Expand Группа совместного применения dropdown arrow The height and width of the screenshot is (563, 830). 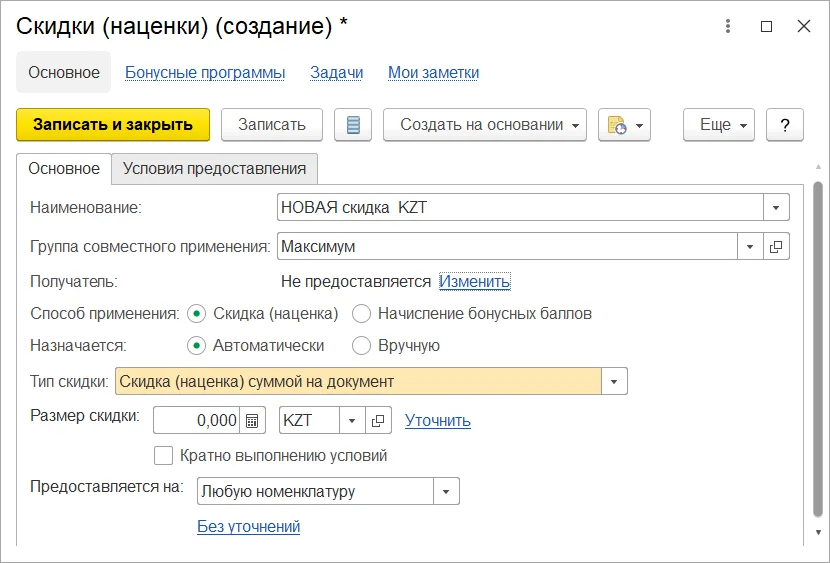coord(750,247)
